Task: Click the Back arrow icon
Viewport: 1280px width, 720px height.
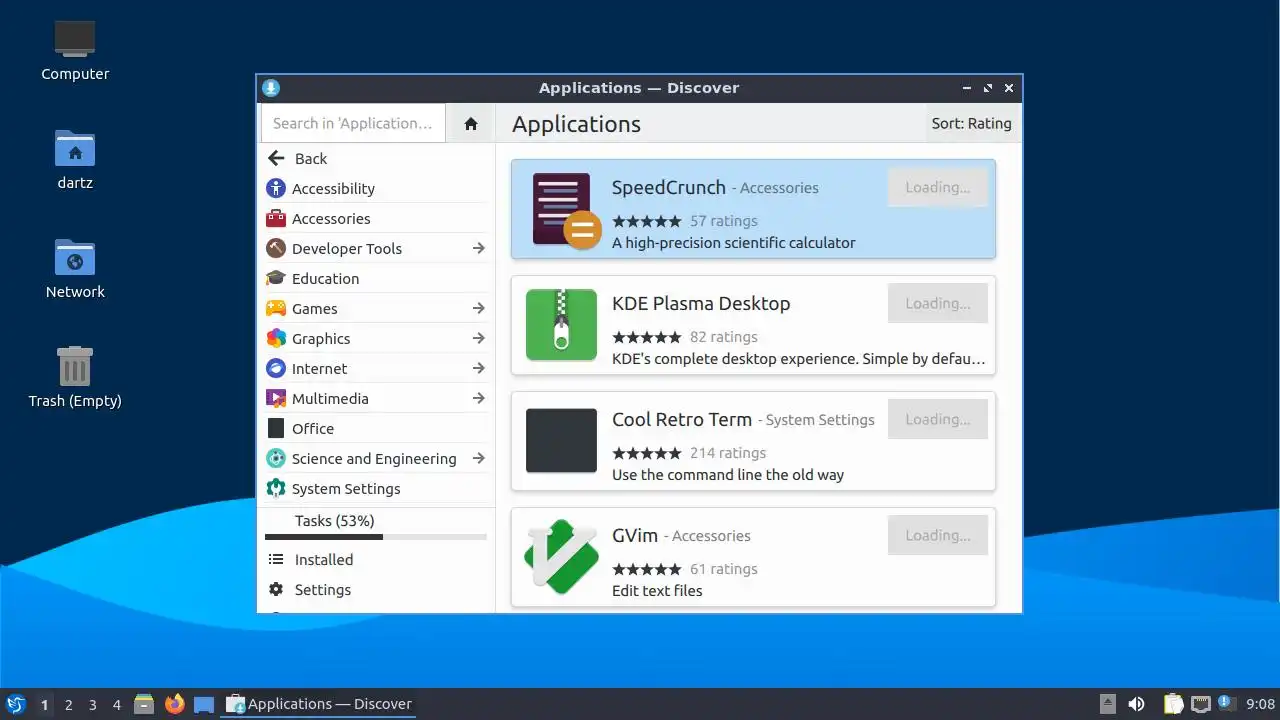Action: 276,158
